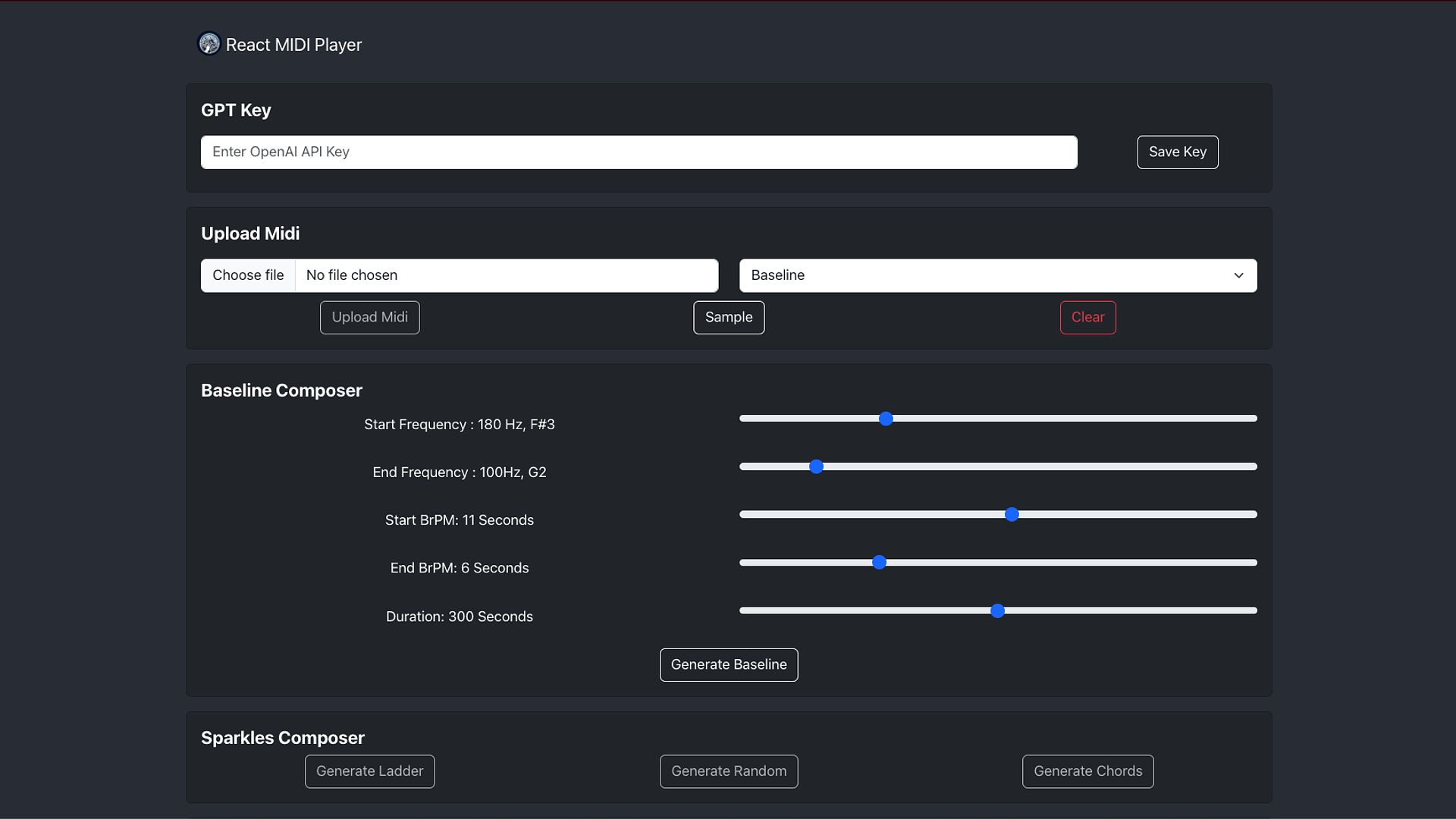1456x819 pixels.
Task: Click the End Frequency slider handle
Action: click(816, 466)
